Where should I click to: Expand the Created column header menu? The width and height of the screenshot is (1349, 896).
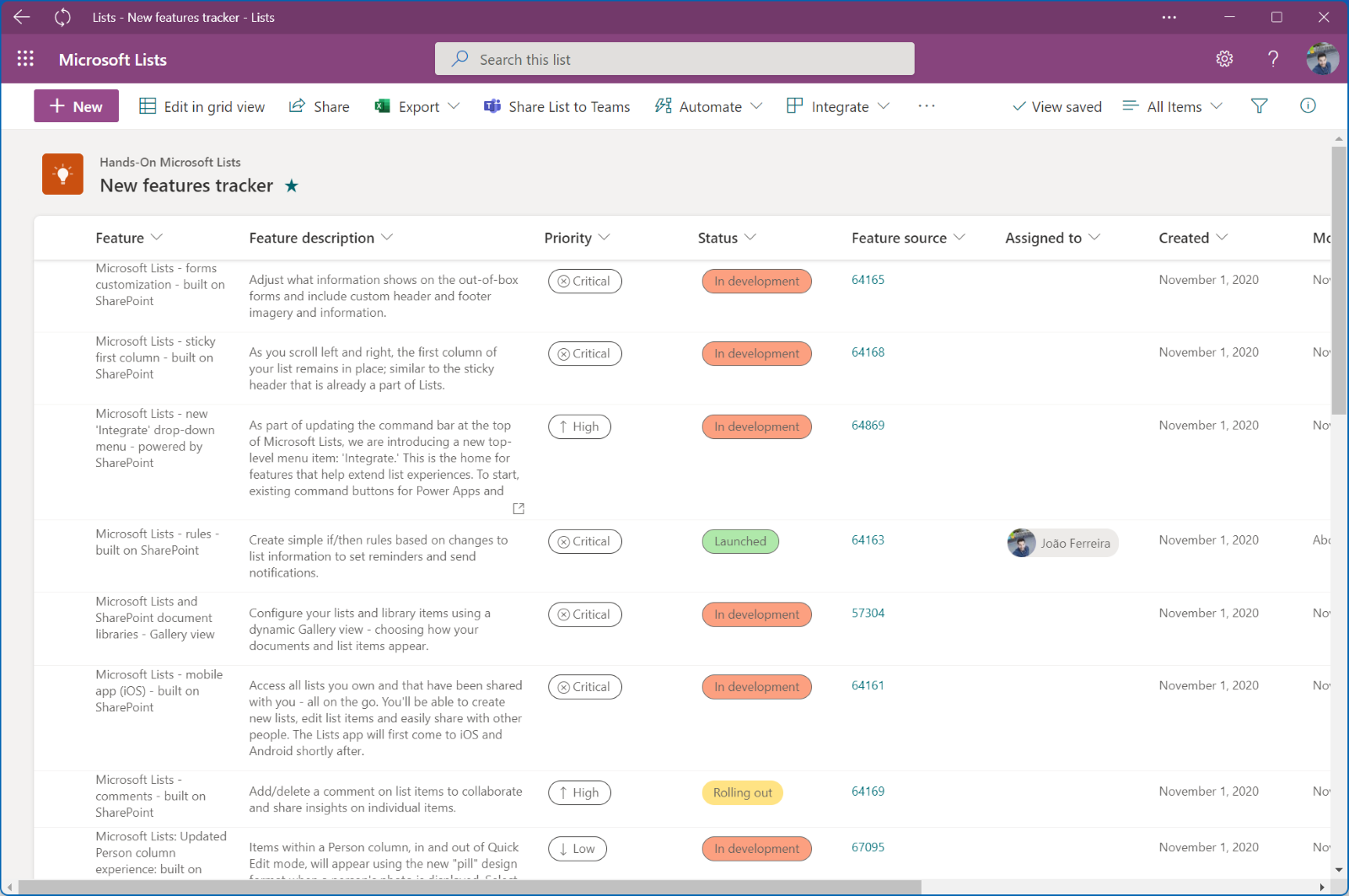(x=1193, y=238)
